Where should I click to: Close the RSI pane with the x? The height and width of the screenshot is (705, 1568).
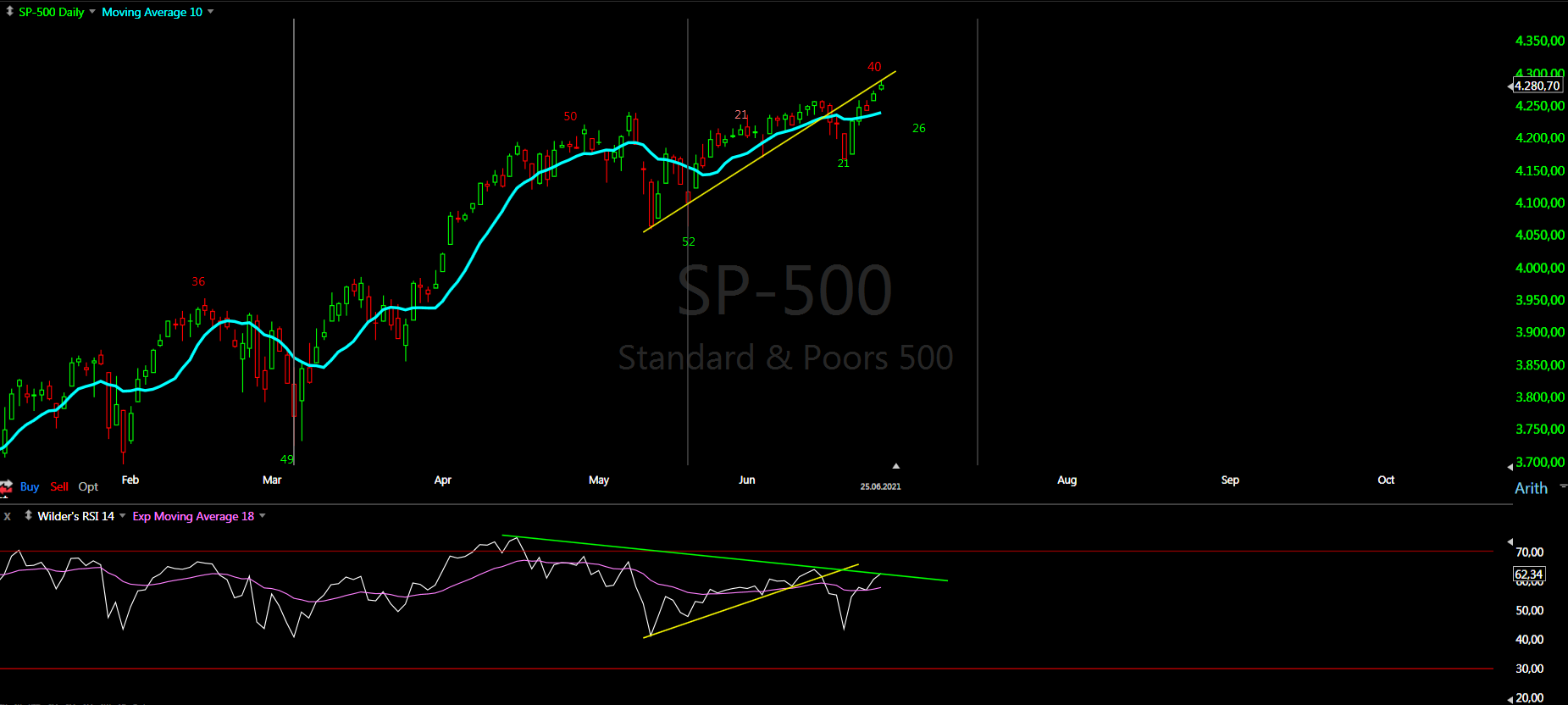(8, 516)
